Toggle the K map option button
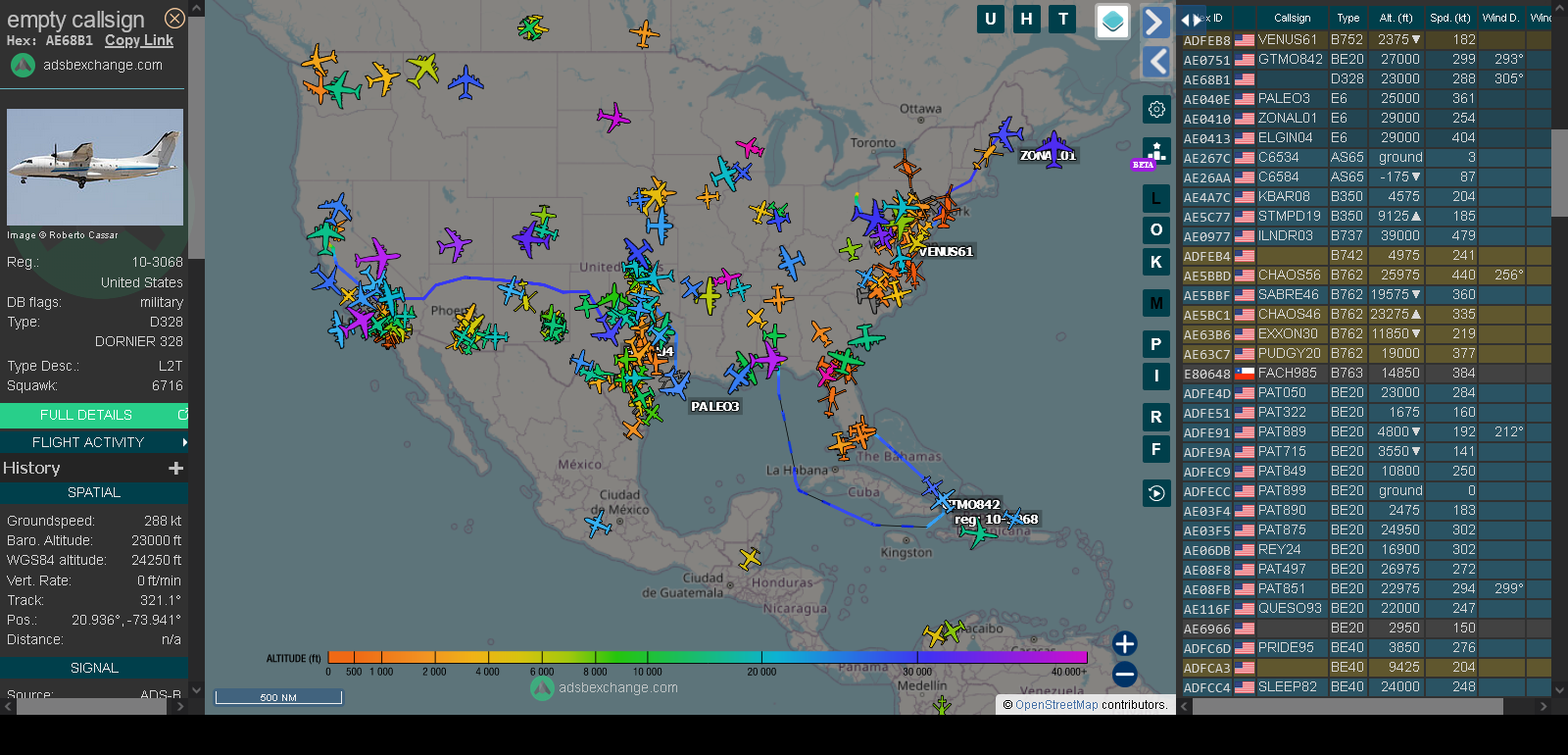Image resolution: width=1568 pixels, height=755 pixels. [1156, 262]
